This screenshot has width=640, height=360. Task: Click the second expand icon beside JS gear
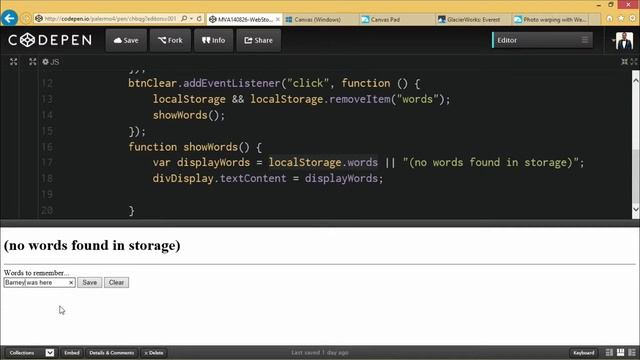point(33,62)
